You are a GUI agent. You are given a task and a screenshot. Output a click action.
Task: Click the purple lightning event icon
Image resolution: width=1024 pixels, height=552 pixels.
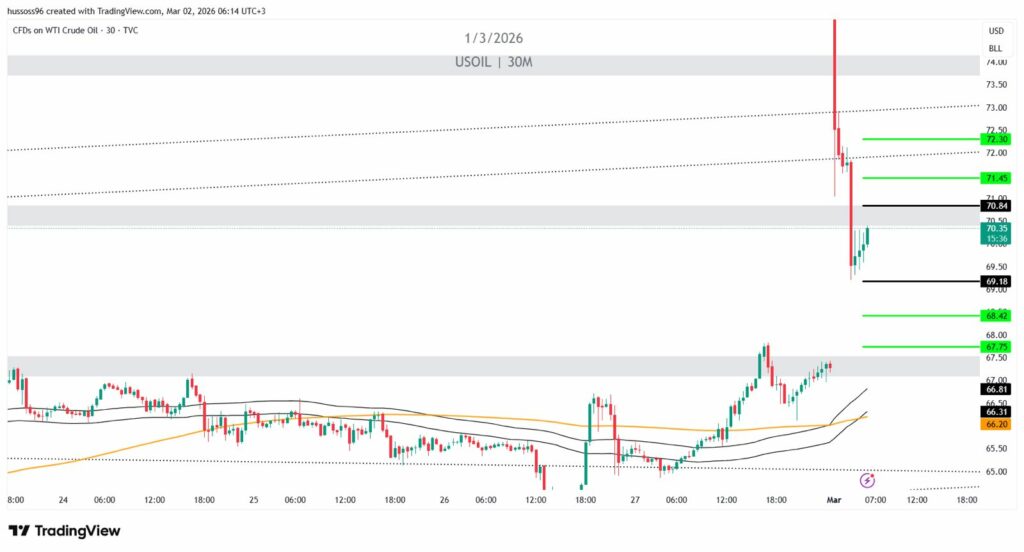pyautogui.click(x=867, y=480)
